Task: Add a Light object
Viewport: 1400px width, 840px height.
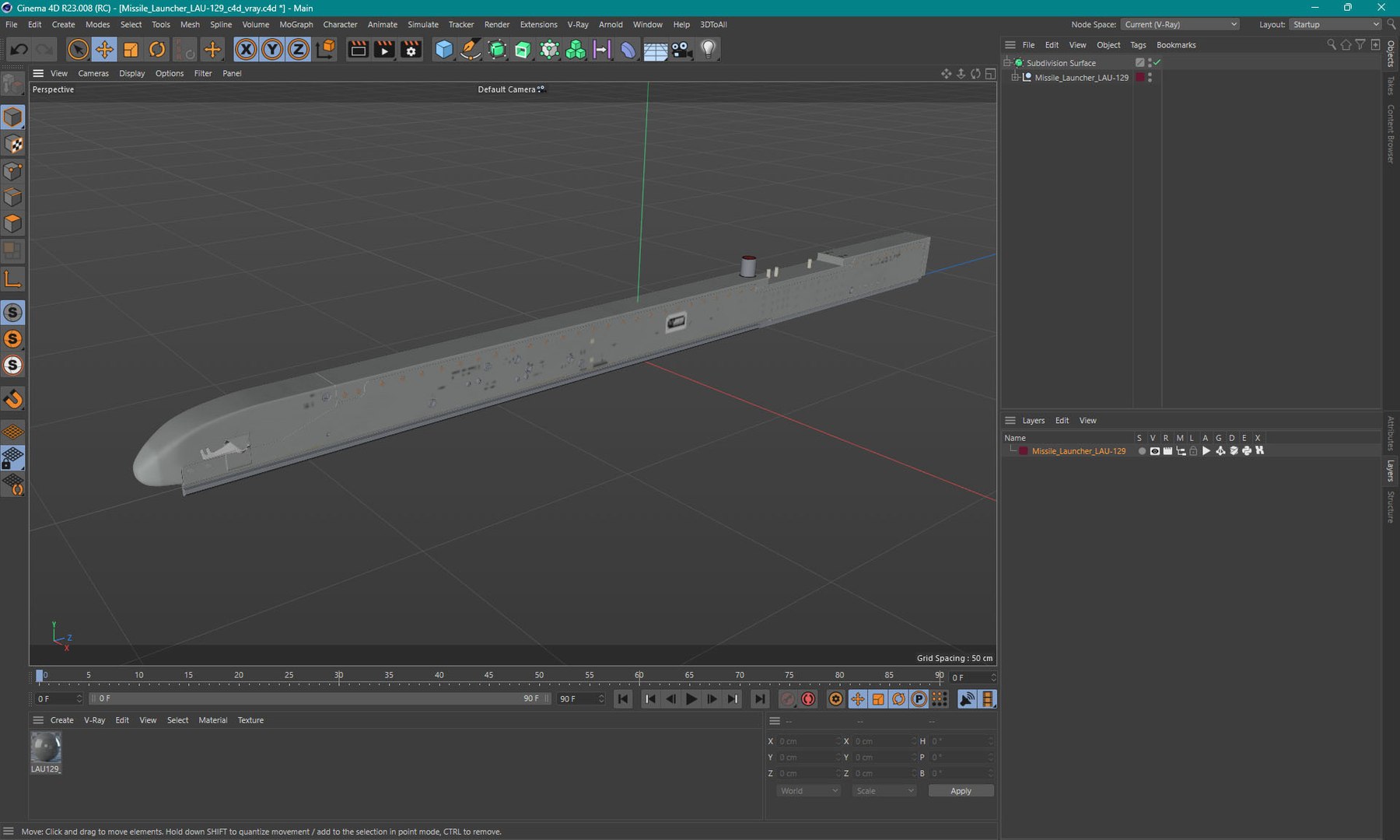Action: tap(708, 49)
